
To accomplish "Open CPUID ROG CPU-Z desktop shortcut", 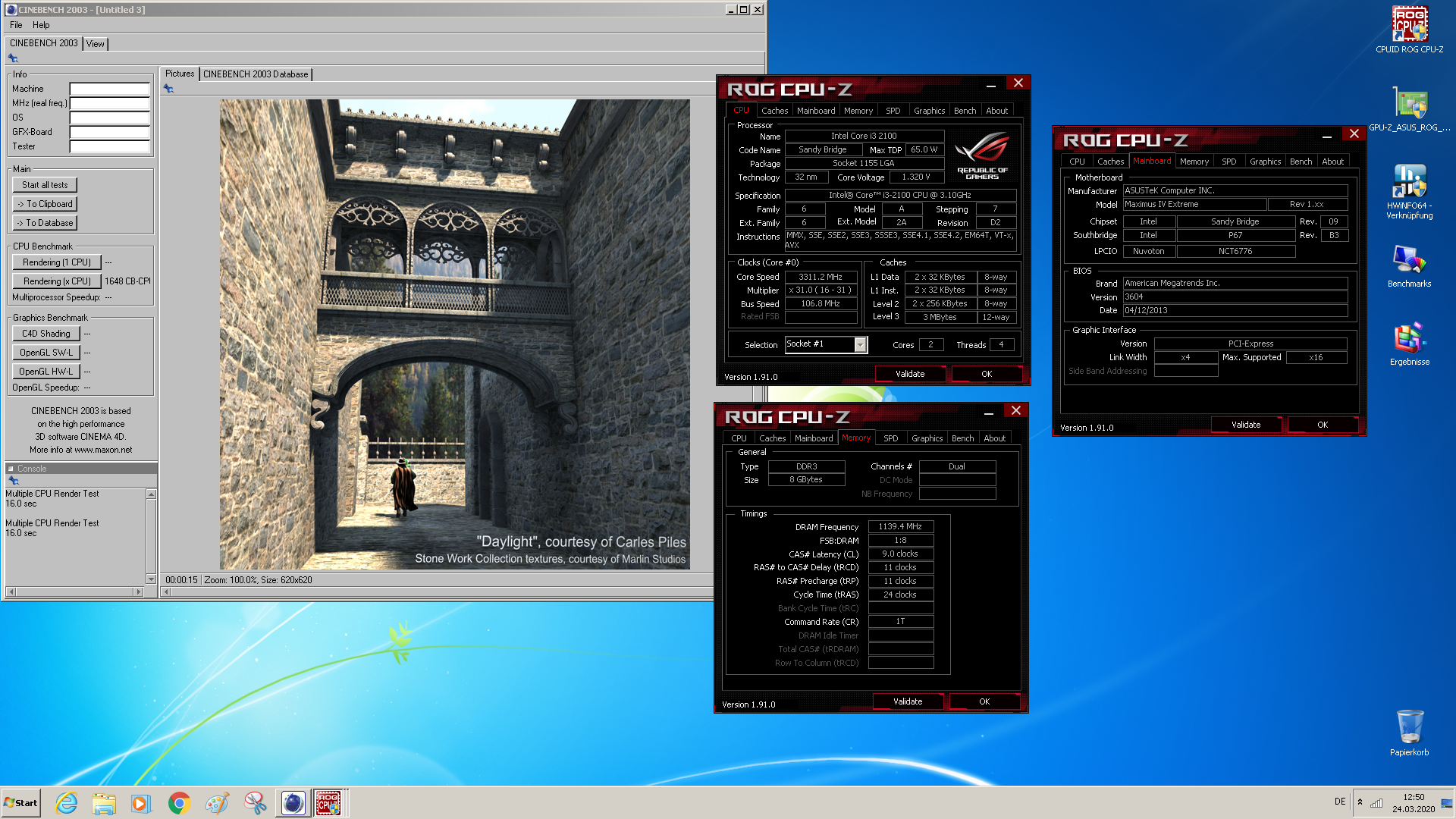I will (1409, 30).
